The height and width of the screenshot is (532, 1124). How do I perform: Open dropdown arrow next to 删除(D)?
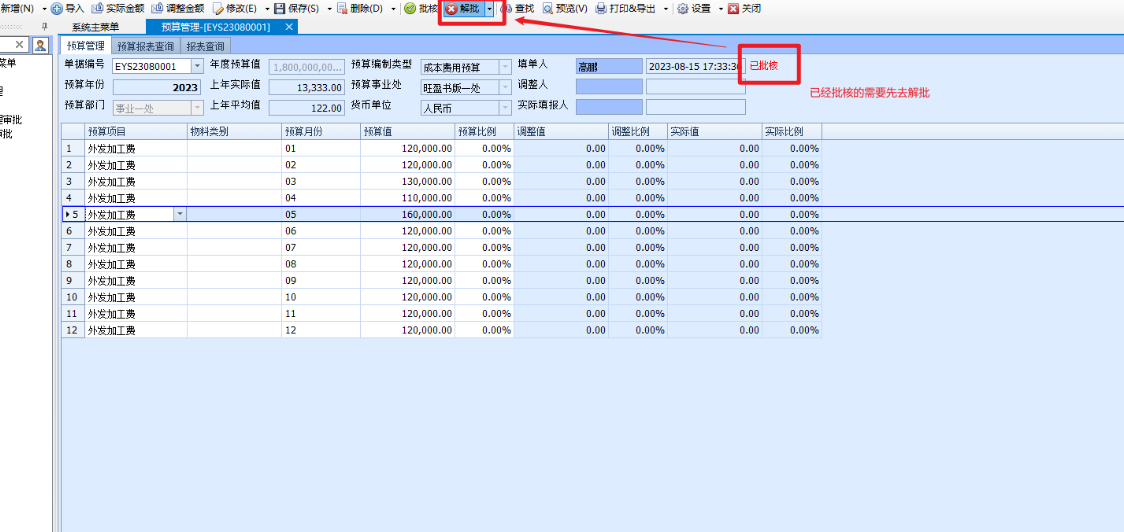coord(394,9)
